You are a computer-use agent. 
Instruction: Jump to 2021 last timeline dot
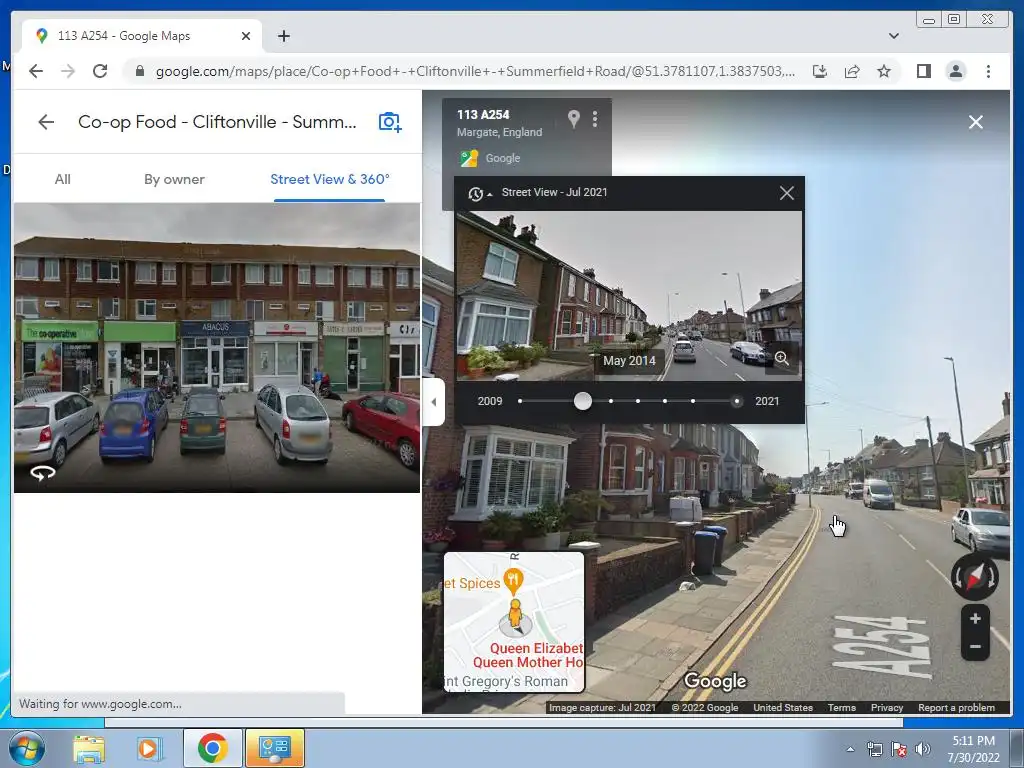point(737,401)
